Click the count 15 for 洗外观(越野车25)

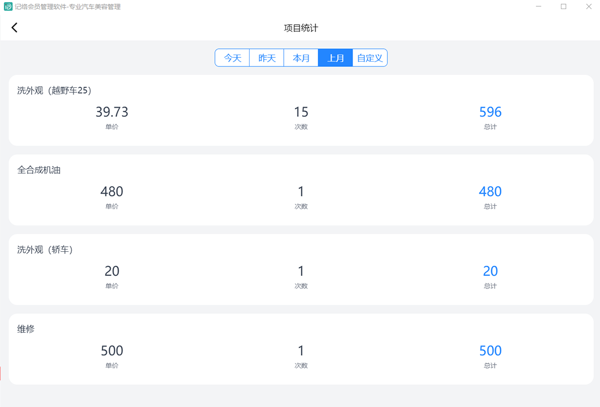(x=301, y=112)
